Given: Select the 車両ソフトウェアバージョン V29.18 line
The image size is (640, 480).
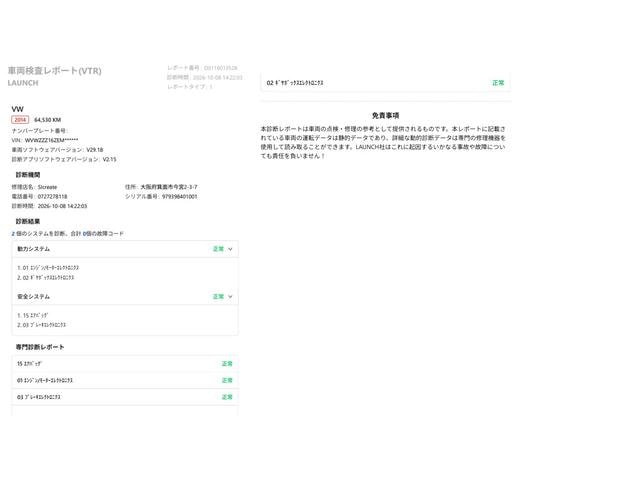Looking at the screenshot, I should coord(57,150).
